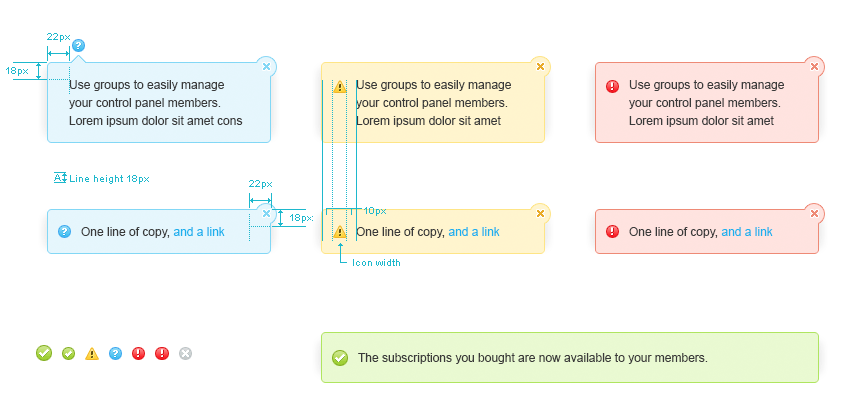850x414 pixels.
Task: Click the question icon inside one-line info box
Action: (65, 232)
